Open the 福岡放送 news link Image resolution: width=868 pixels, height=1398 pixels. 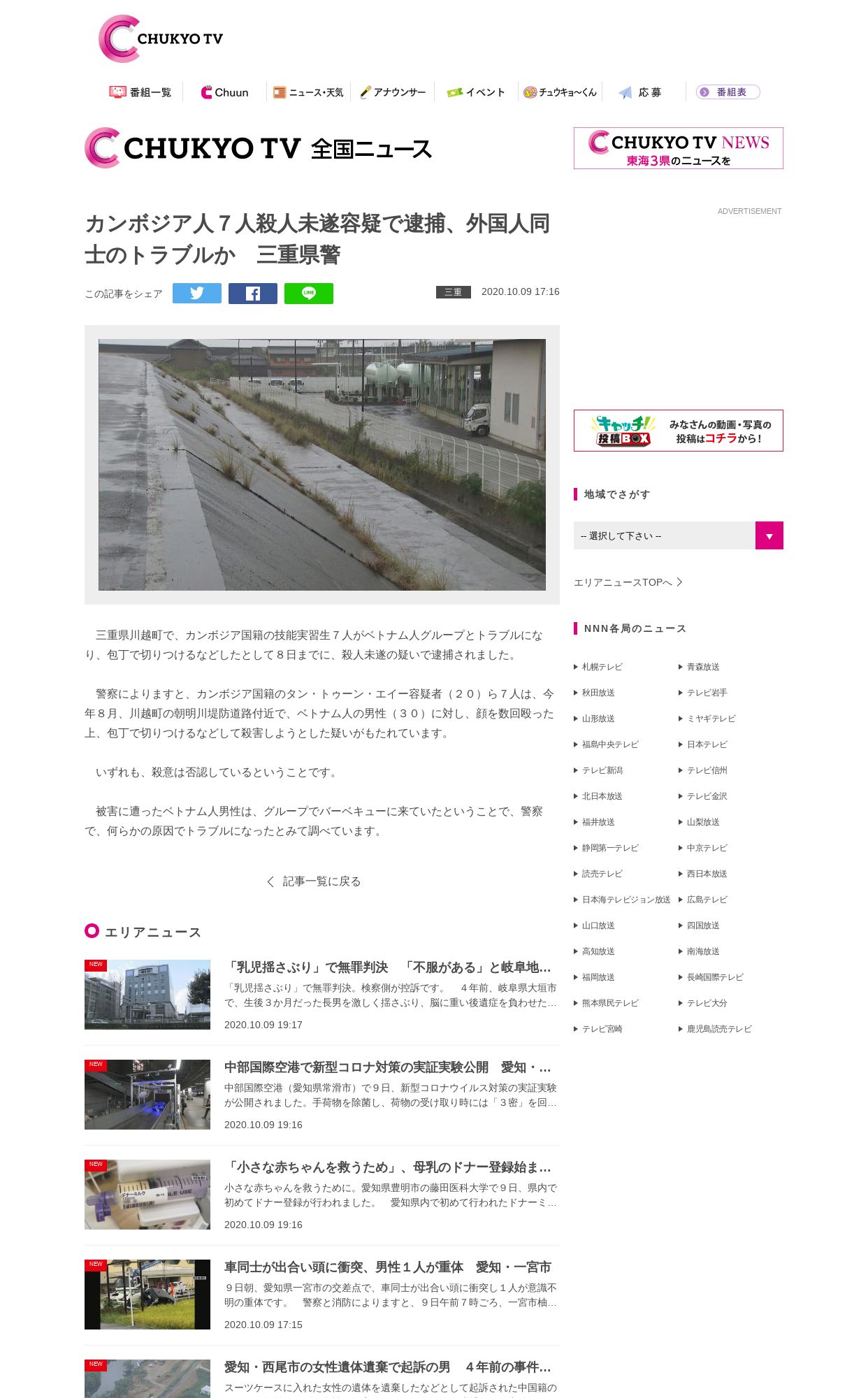(595, 977)
